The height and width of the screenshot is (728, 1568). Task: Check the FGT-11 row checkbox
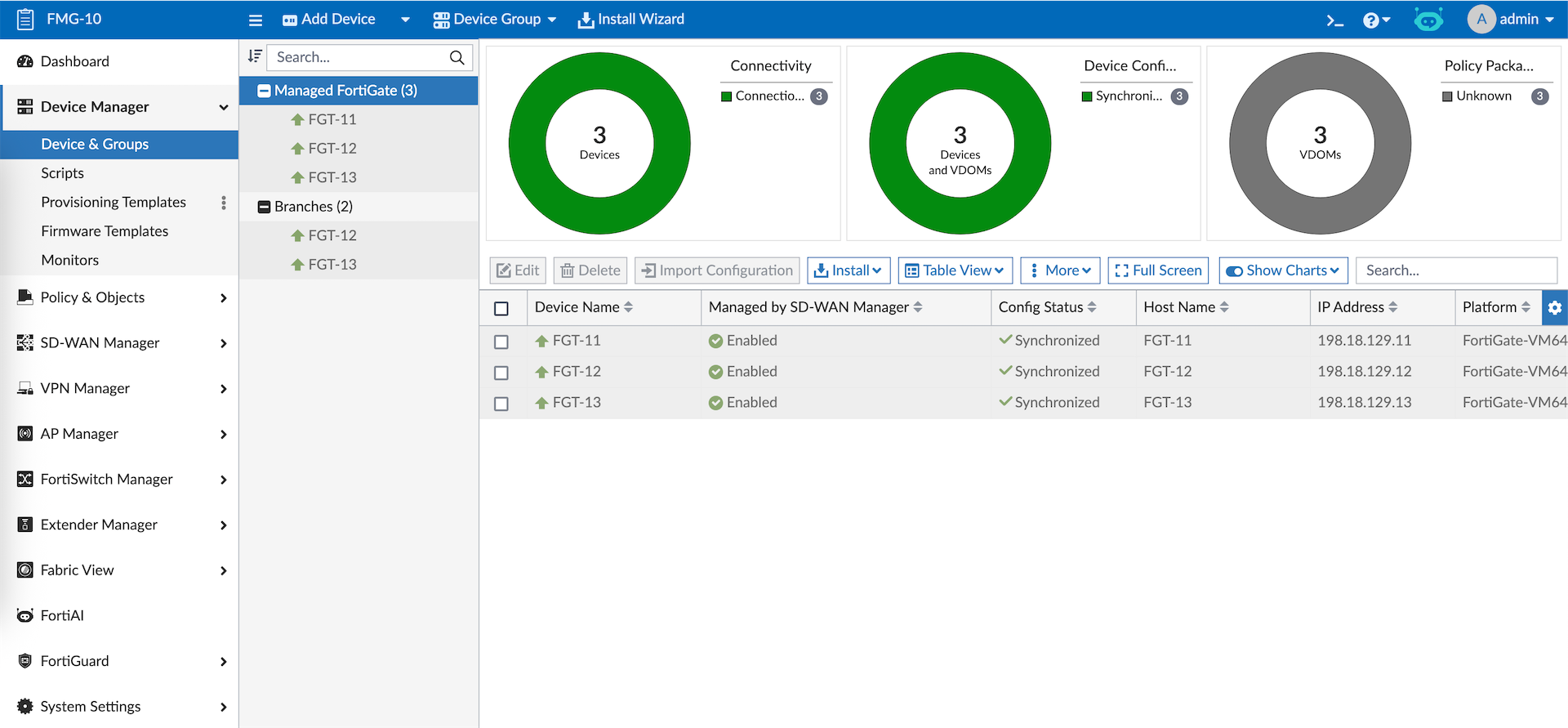pyautogui.click(x=501, y=342)
